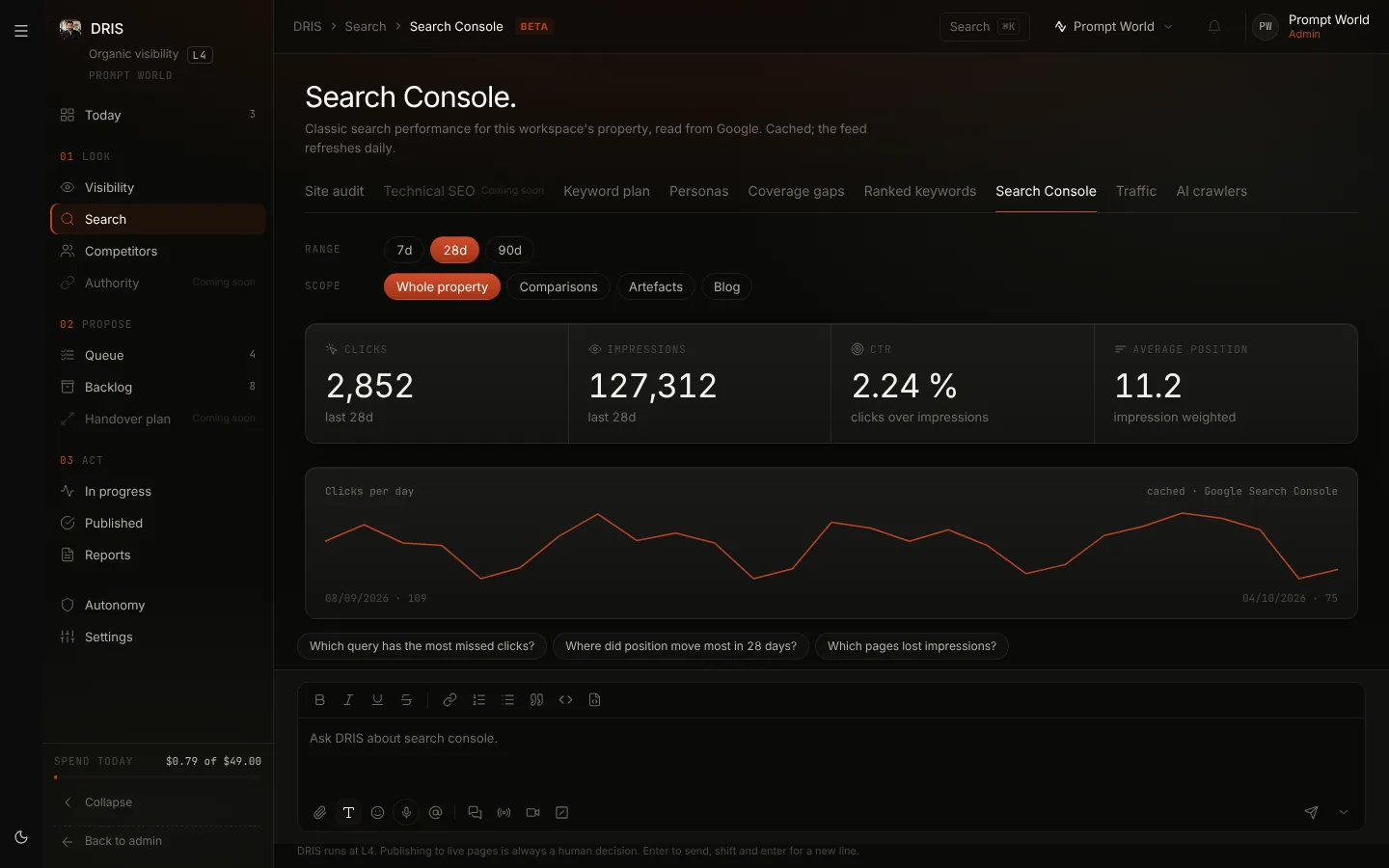
Task: Toggle text formatting T icon
Action: 349,813
